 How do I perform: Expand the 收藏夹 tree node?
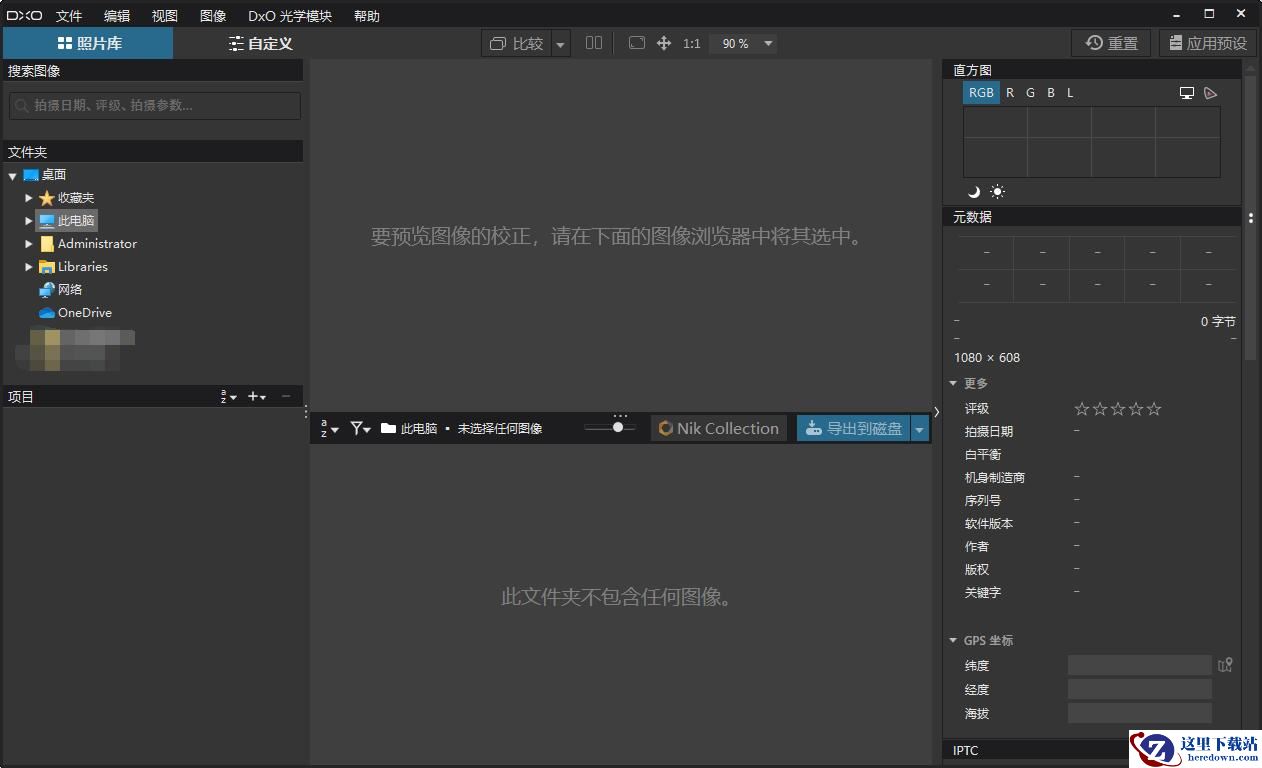[x=29, y=198]
